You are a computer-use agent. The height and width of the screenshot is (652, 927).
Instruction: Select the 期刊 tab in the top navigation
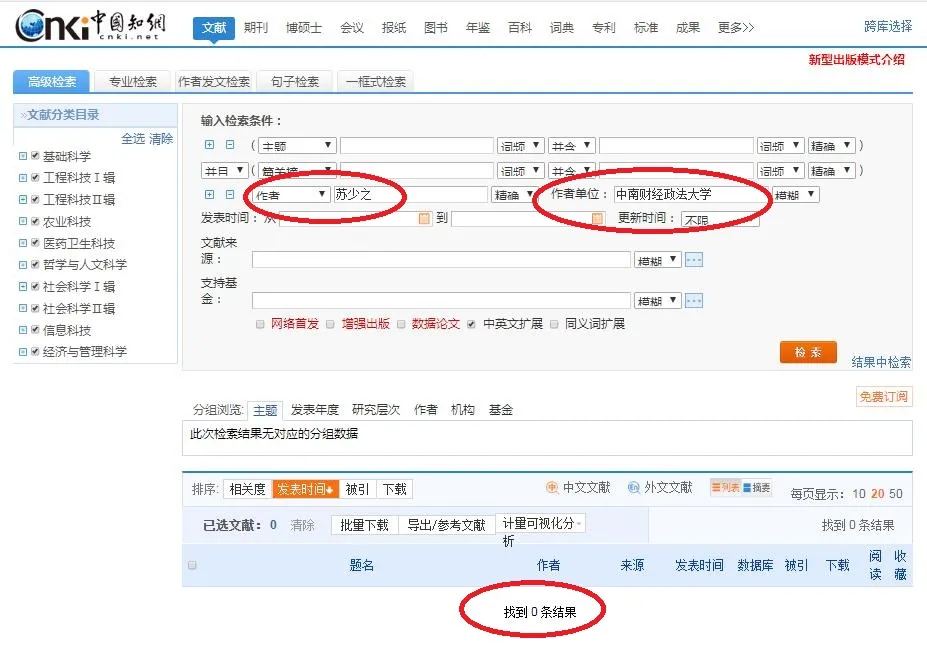coord(256,28)
